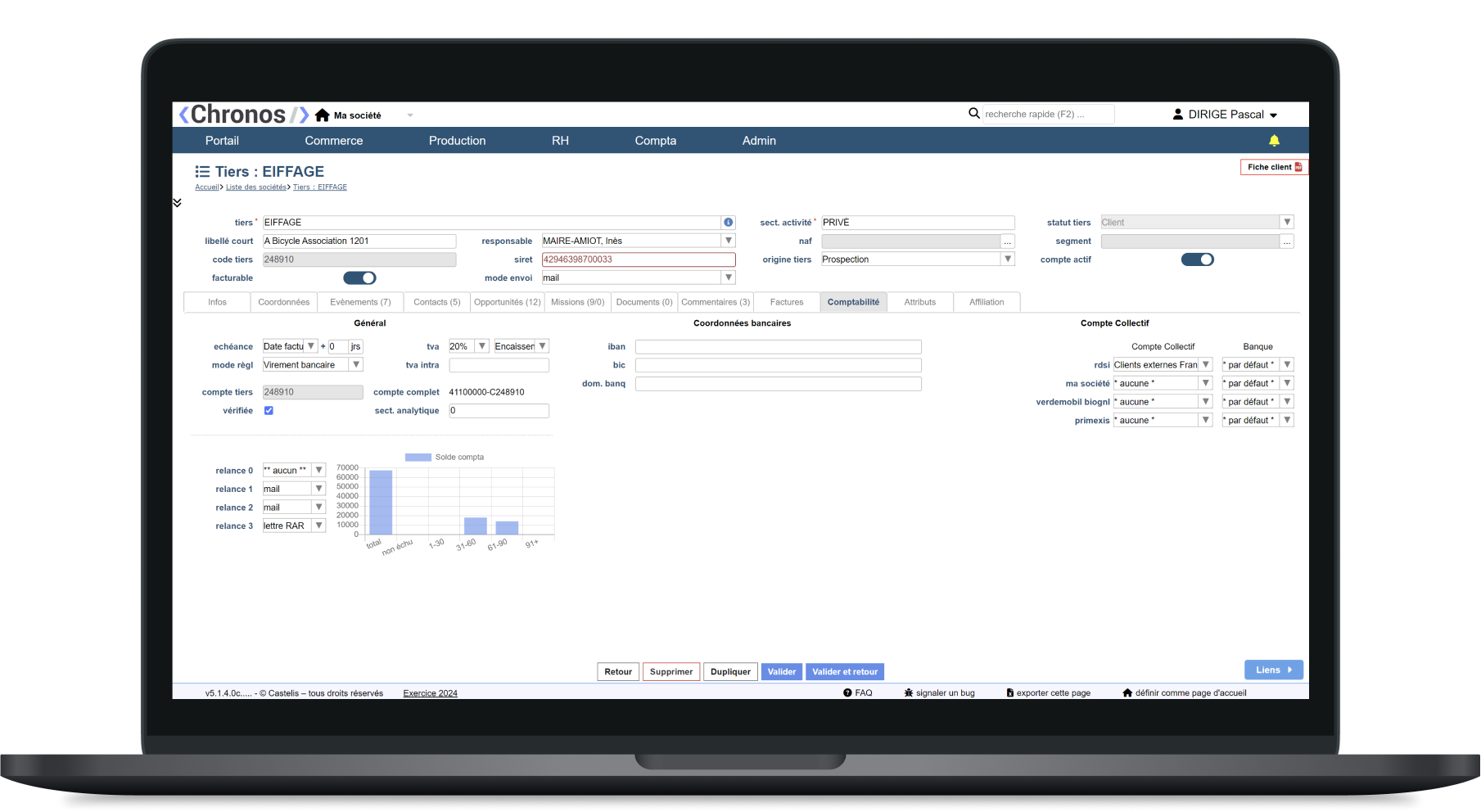Click the Valider et retour button
Screen dimensions: 1481x812
845,672
